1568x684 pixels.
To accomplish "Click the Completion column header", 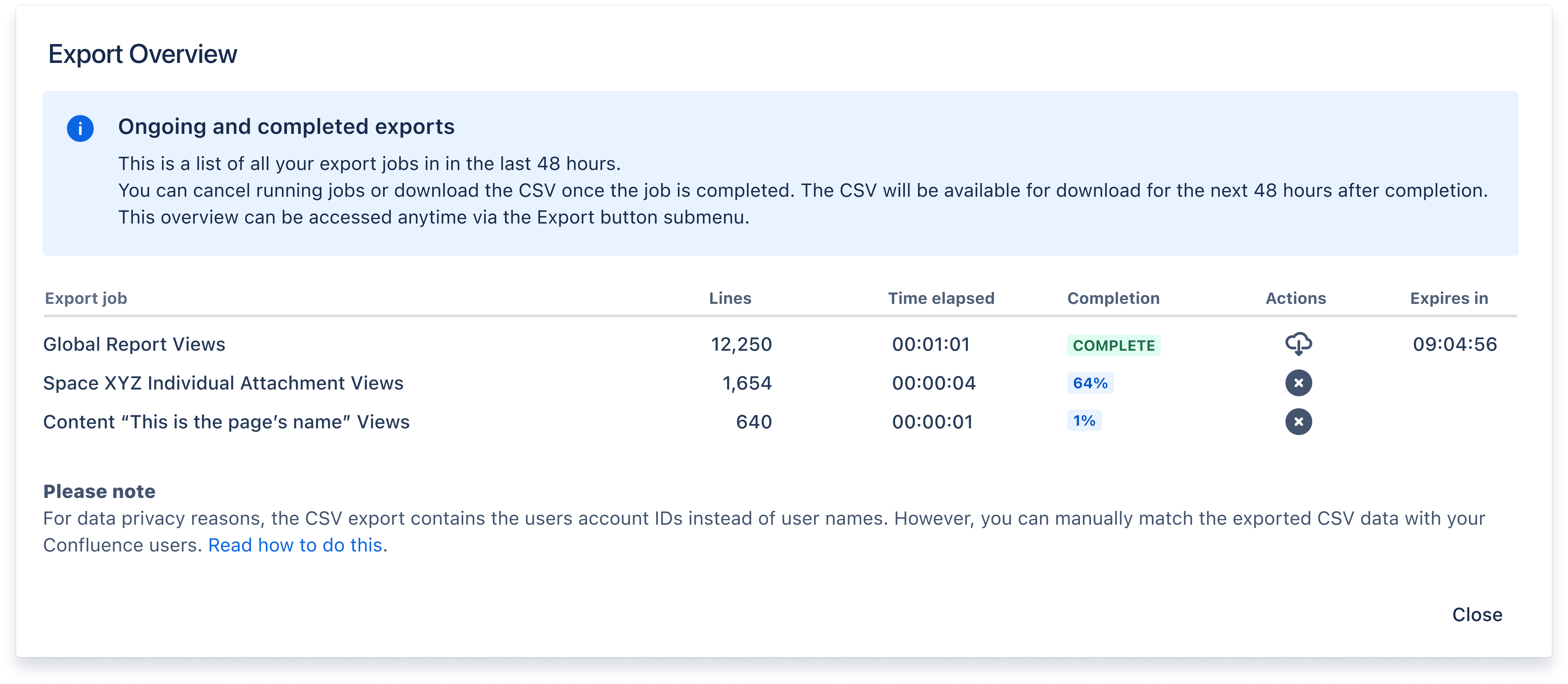I will point(1113,298).
